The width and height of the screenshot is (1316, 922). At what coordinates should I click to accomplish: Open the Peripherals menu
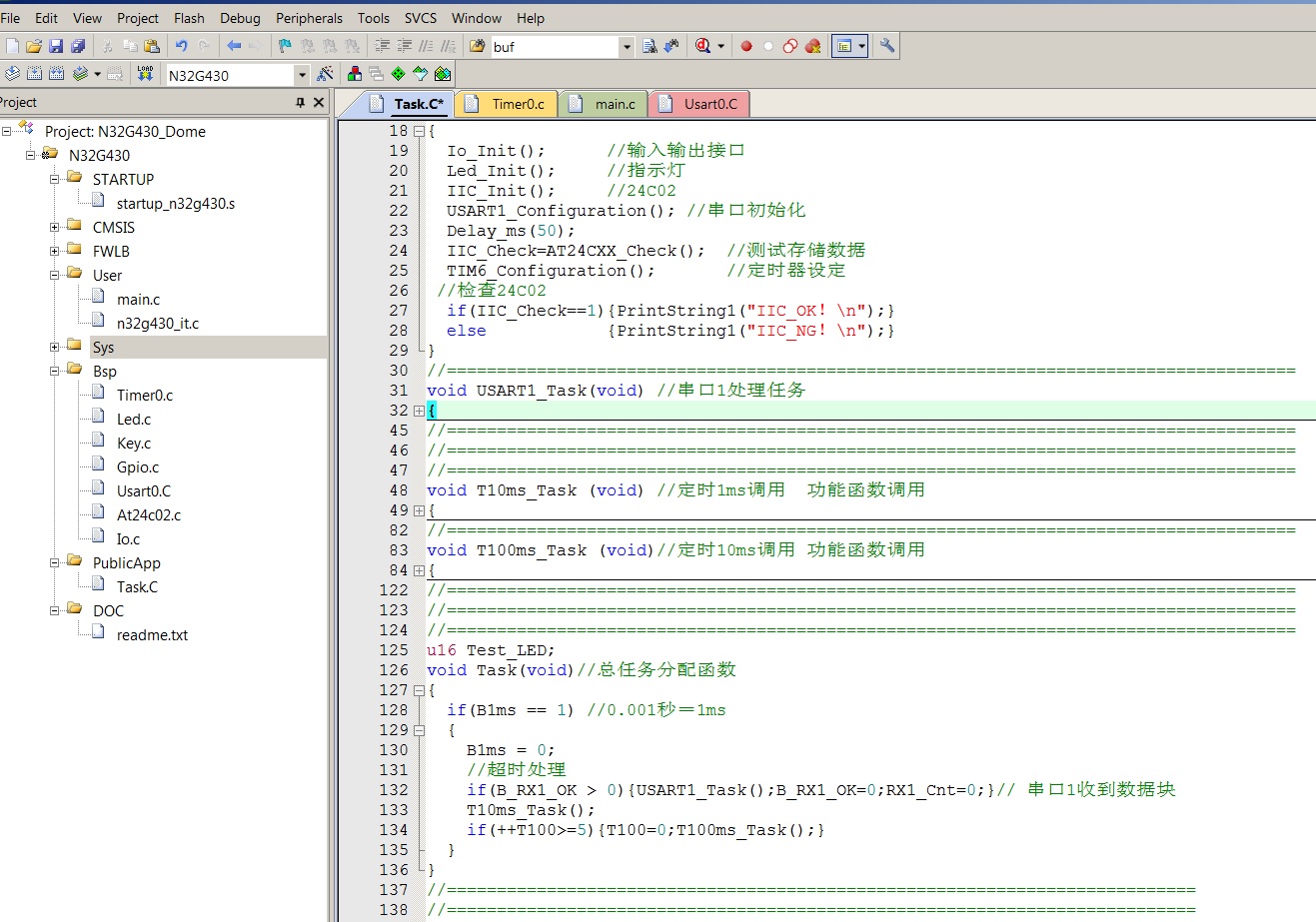309,18
